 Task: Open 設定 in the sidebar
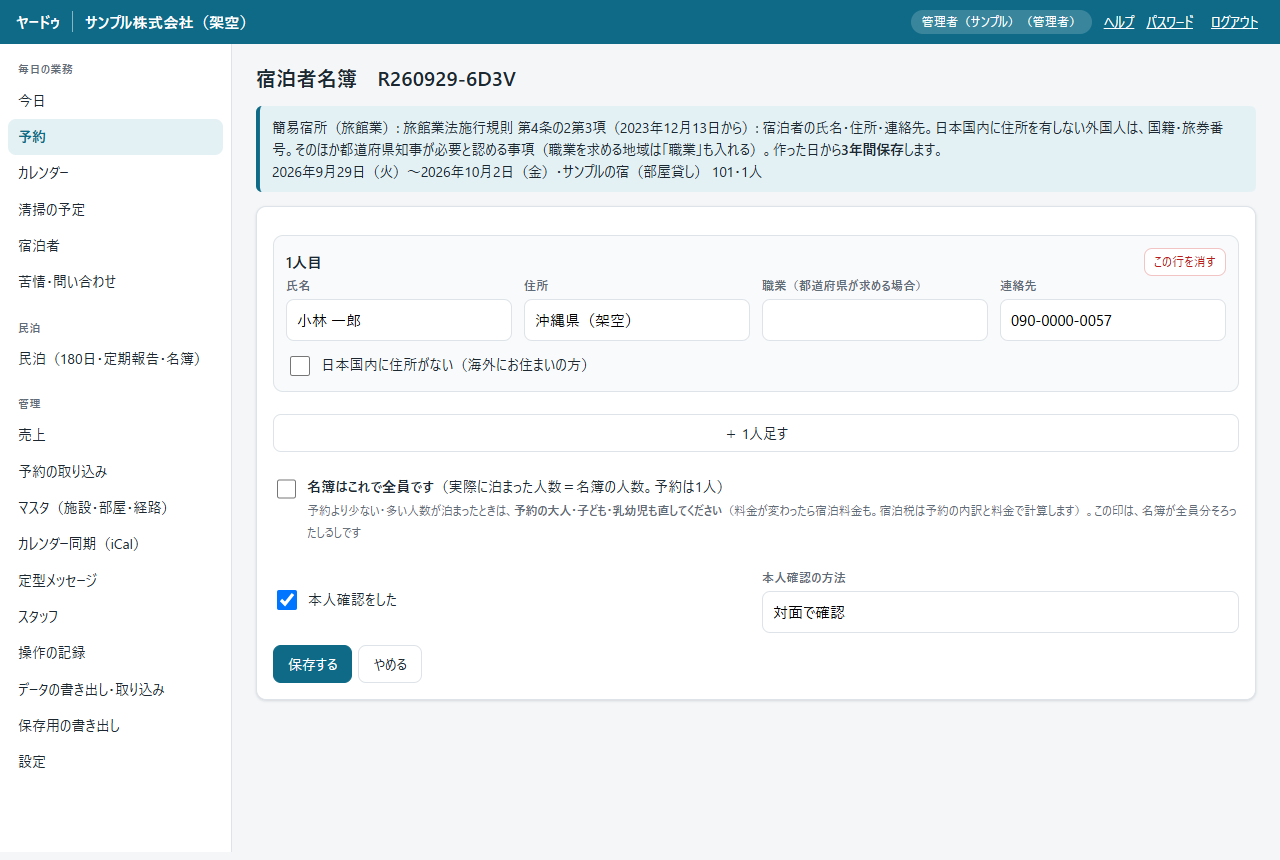pyautogui.click(x=115, y=762)
